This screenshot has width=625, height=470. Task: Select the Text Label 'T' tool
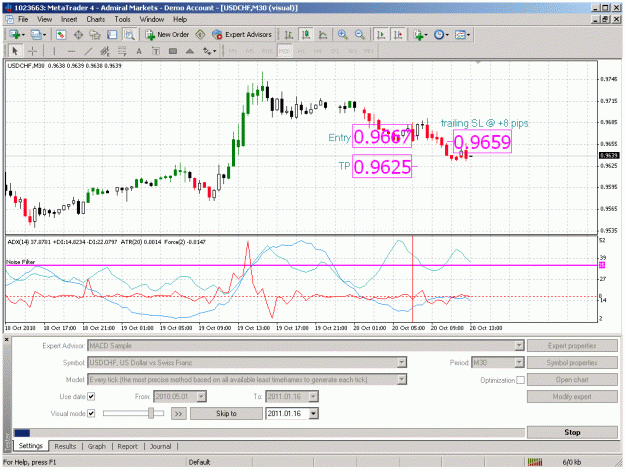point(156,51)
